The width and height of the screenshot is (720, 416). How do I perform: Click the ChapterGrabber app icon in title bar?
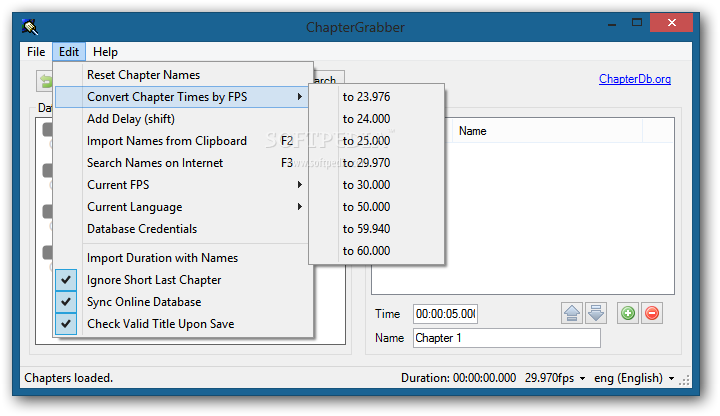[30, 27]
